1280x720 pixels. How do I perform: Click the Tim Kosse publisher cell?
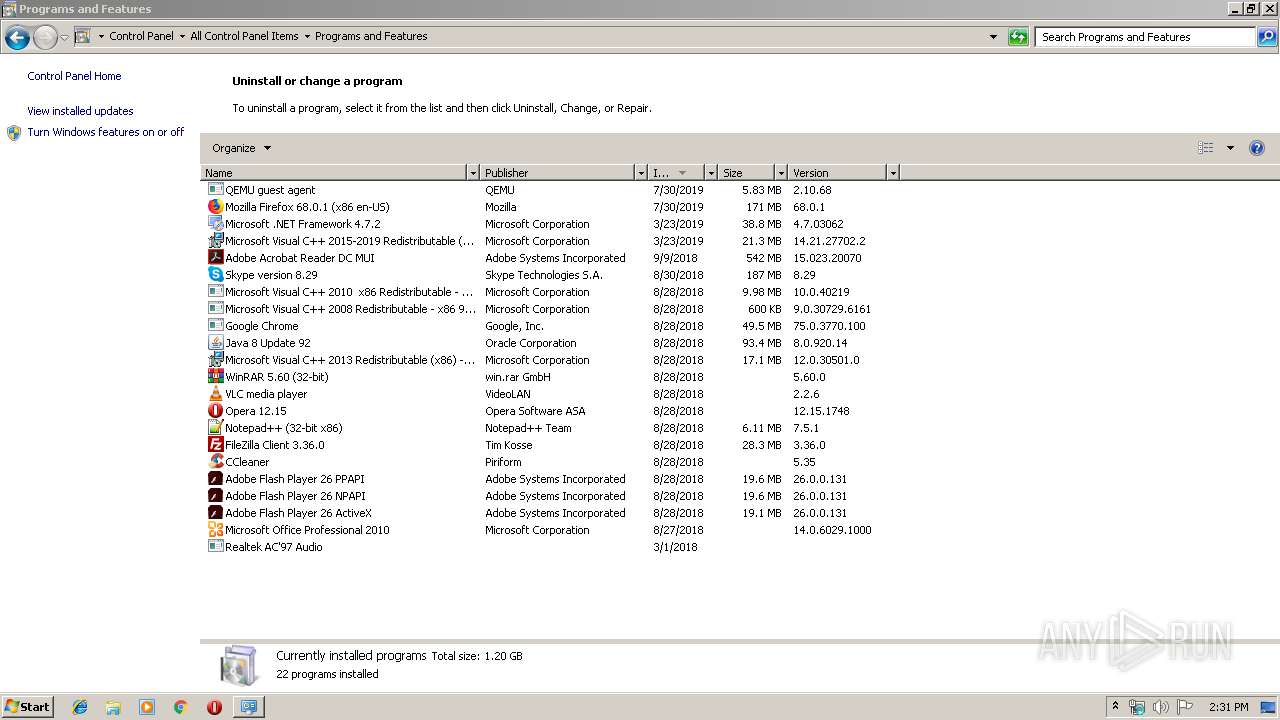click(x=508, y=445)
